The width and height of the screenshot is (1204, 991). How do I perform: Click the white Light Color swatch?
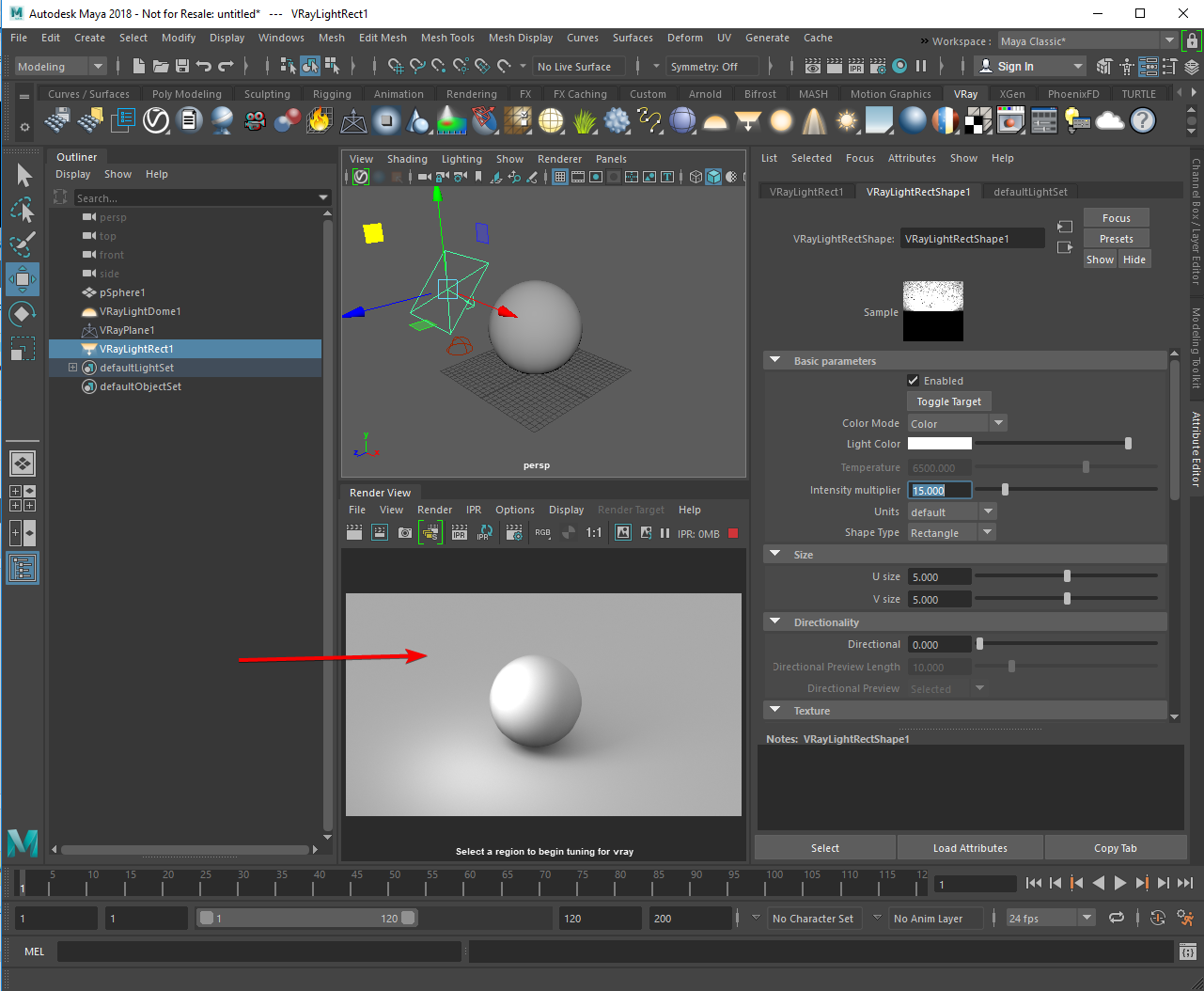pyautogui.click(x=940, y=444)
